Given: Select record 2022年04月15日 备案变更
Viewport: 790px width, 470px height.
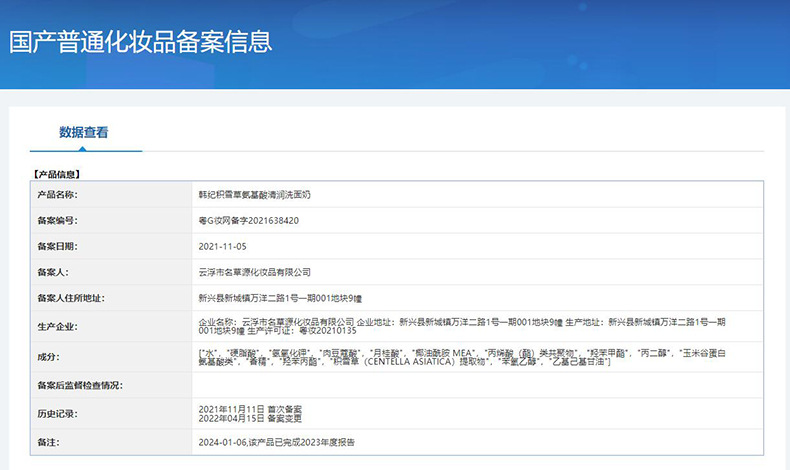Looking at the screenshot, I should [x=250, y=418].
